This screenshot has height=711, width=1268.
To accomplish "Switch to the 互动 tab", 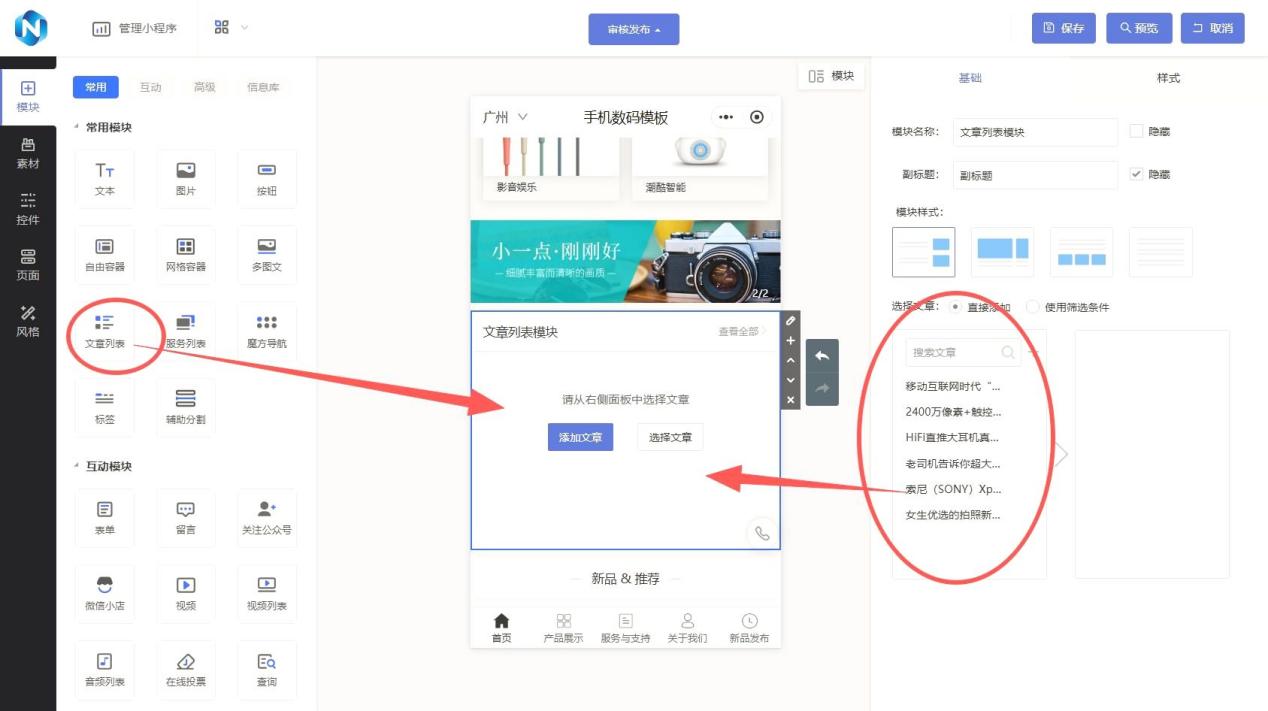I will [x=150, y=87].
